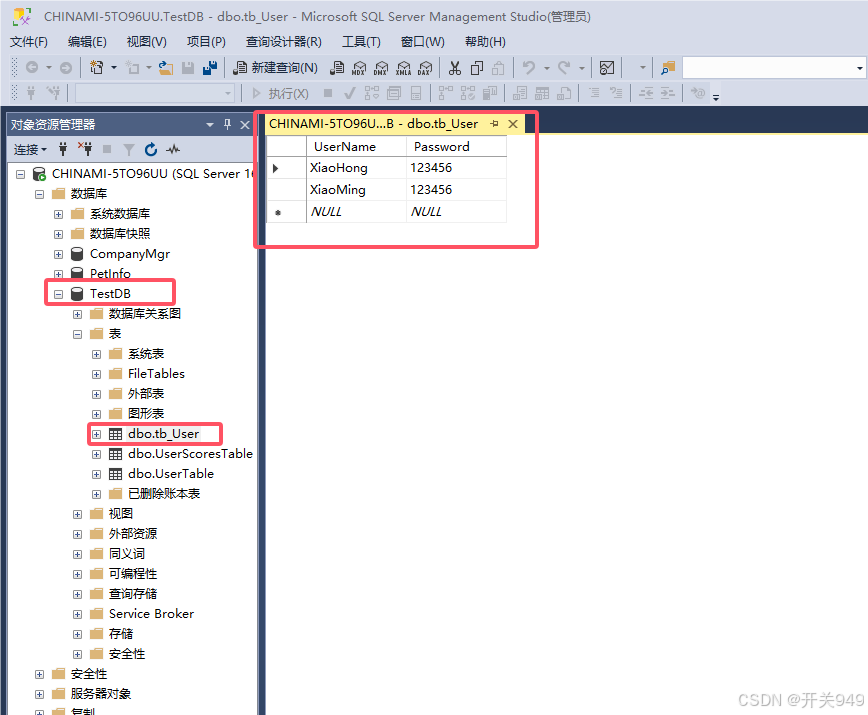Open the 连接 dropdown in Object Explorer

coord(30,149)
